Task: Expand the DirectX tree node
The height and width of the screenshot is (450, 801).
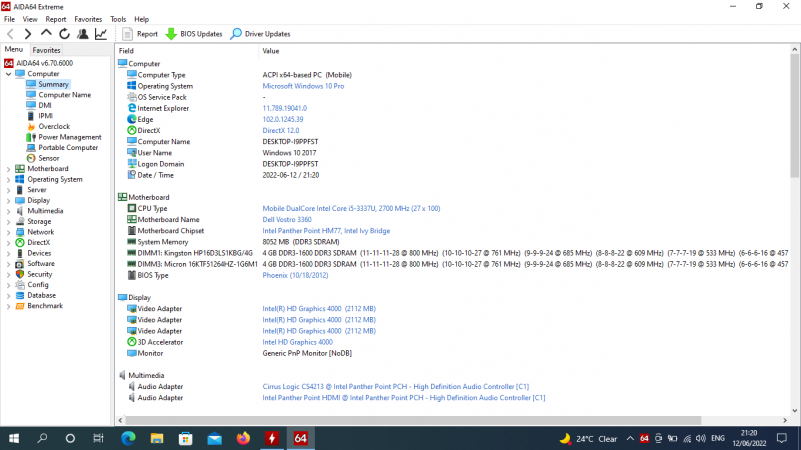Action: point(8,243)
